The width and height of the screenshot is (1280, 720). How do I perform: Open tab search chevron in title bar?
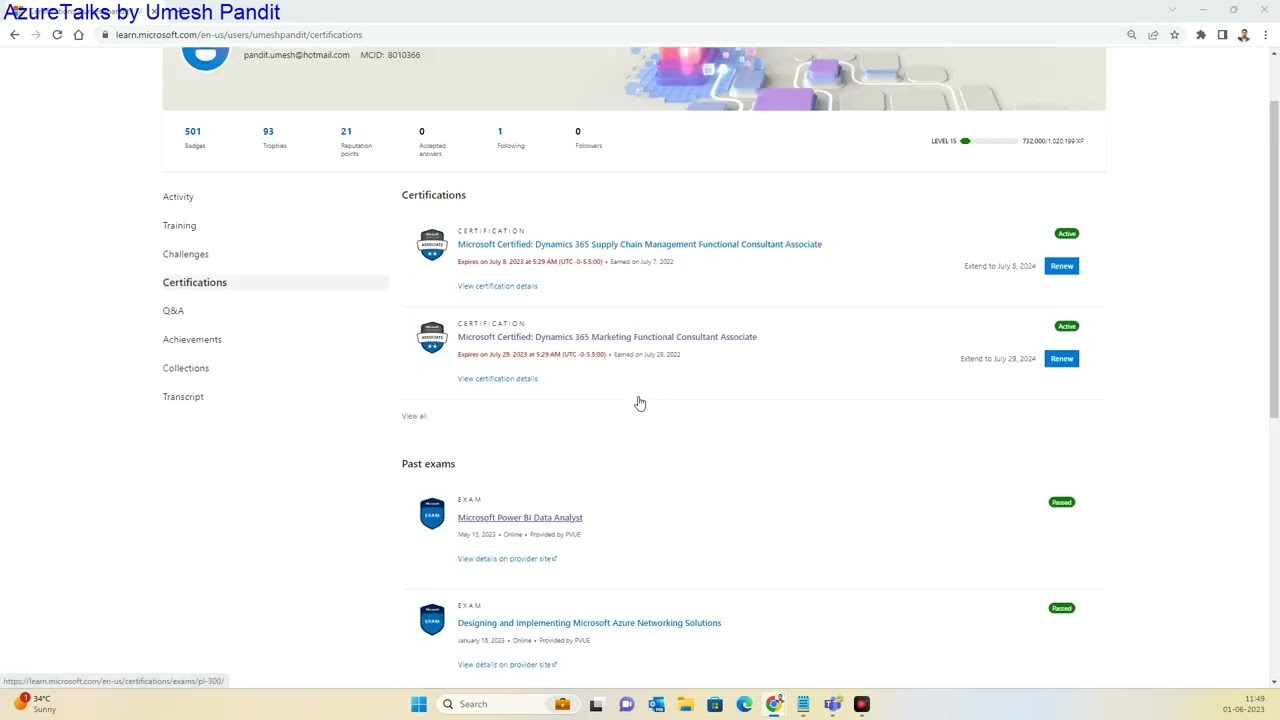coord(1173,10)
